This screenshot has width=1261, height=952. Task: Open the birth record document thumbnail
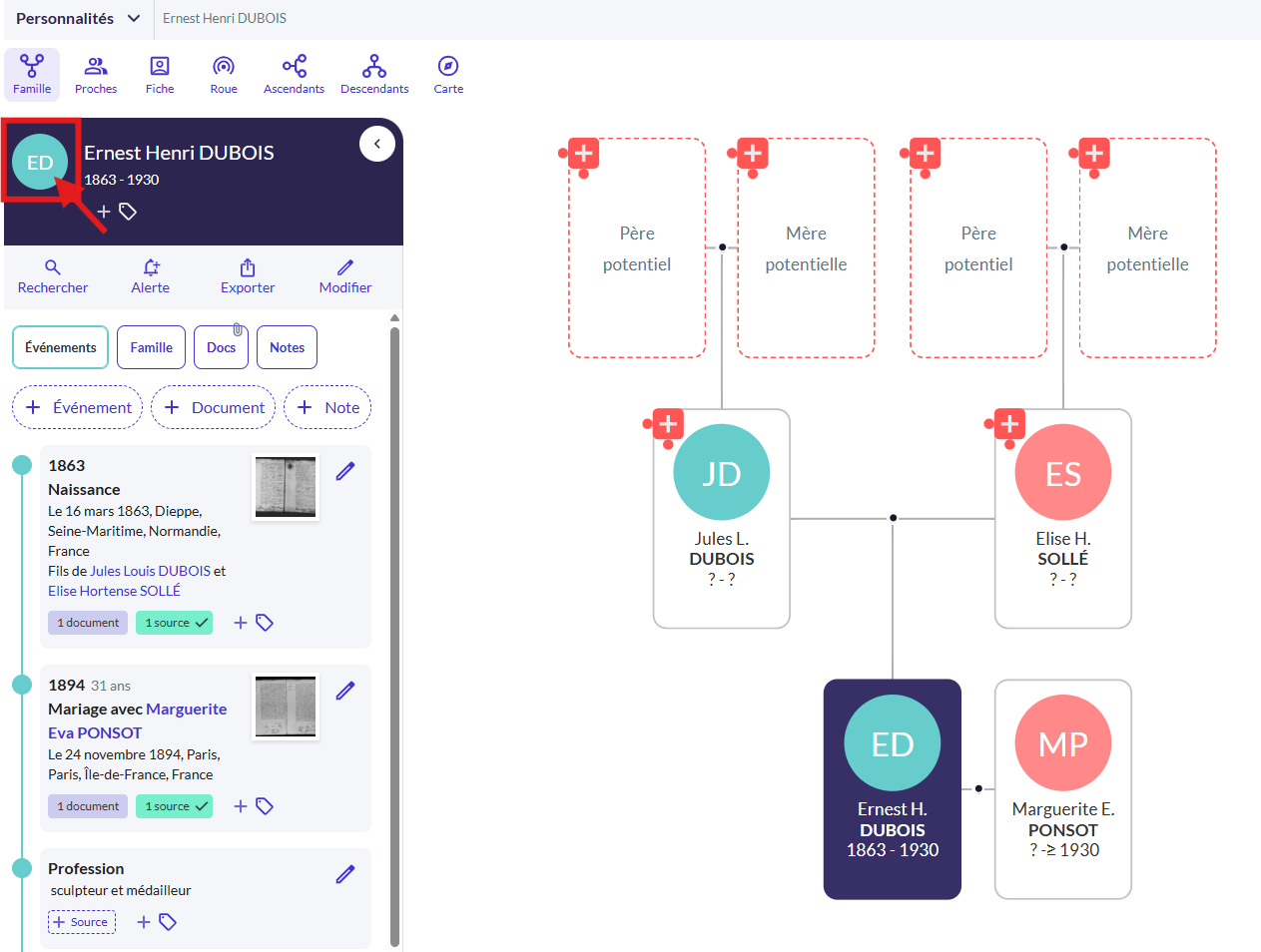coord(286,487)
